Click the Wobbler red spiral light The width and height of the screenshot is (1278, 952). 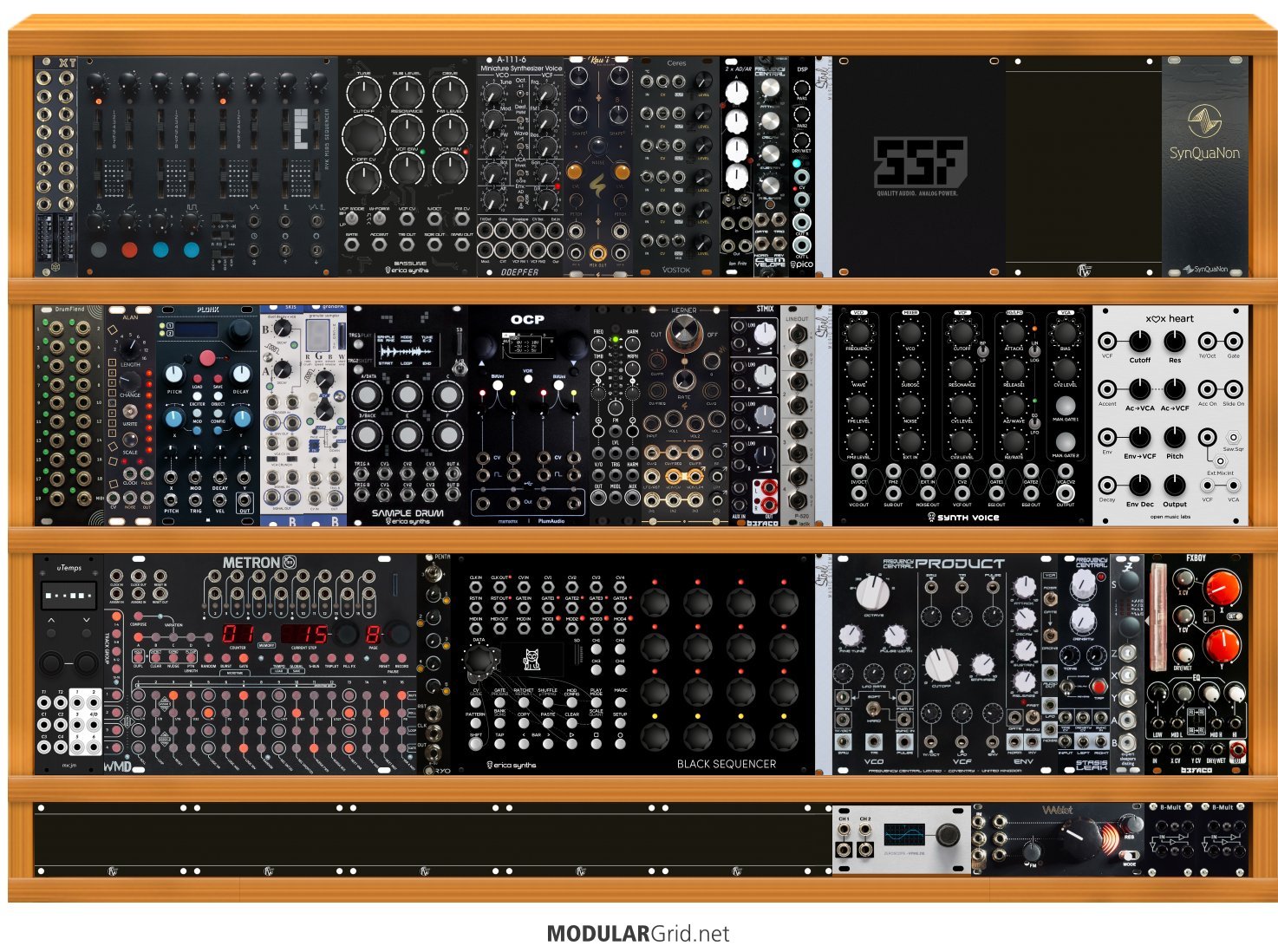point(1112,839)
